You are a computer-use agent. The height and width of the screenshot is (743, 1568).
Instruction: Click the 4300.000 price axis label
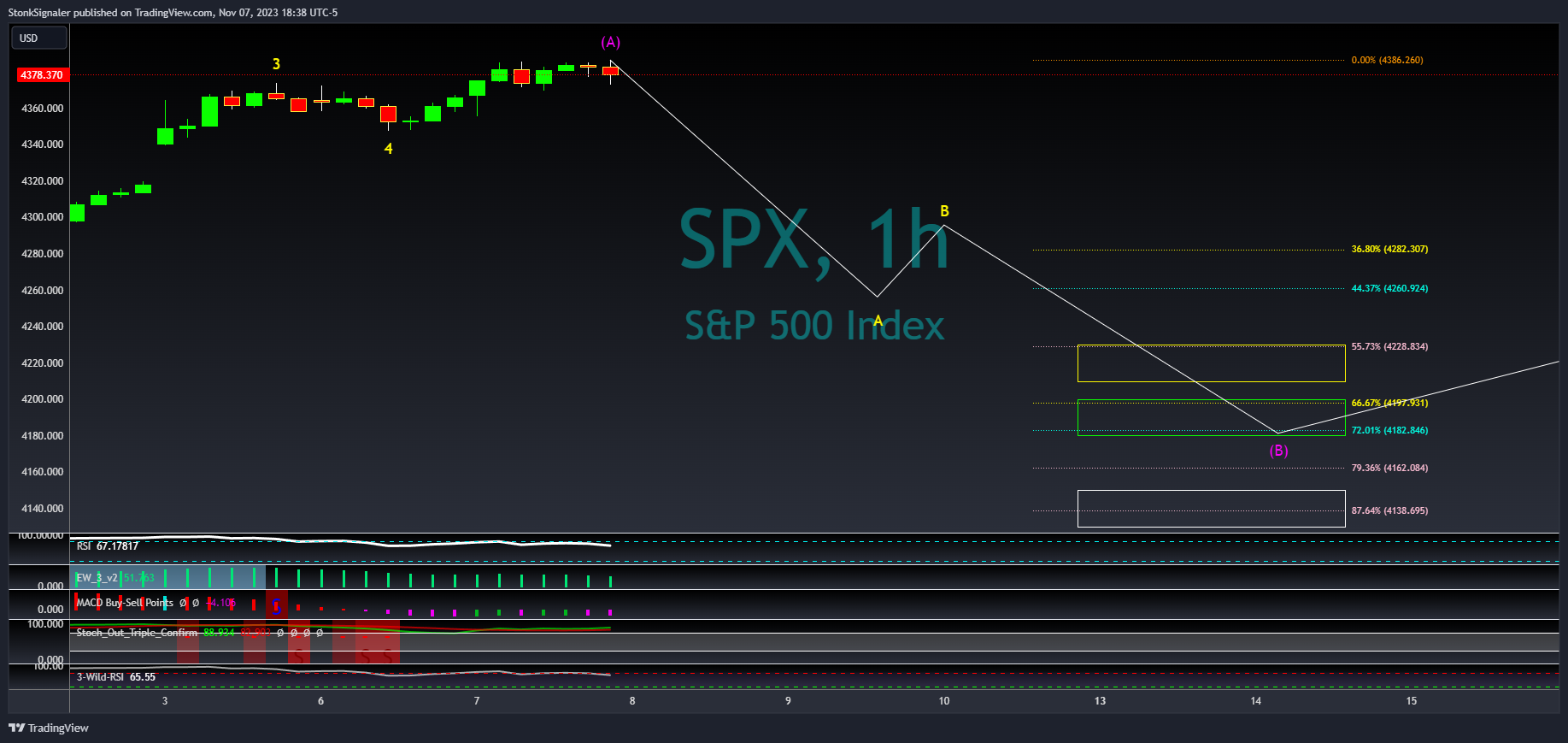click(43, 217)
